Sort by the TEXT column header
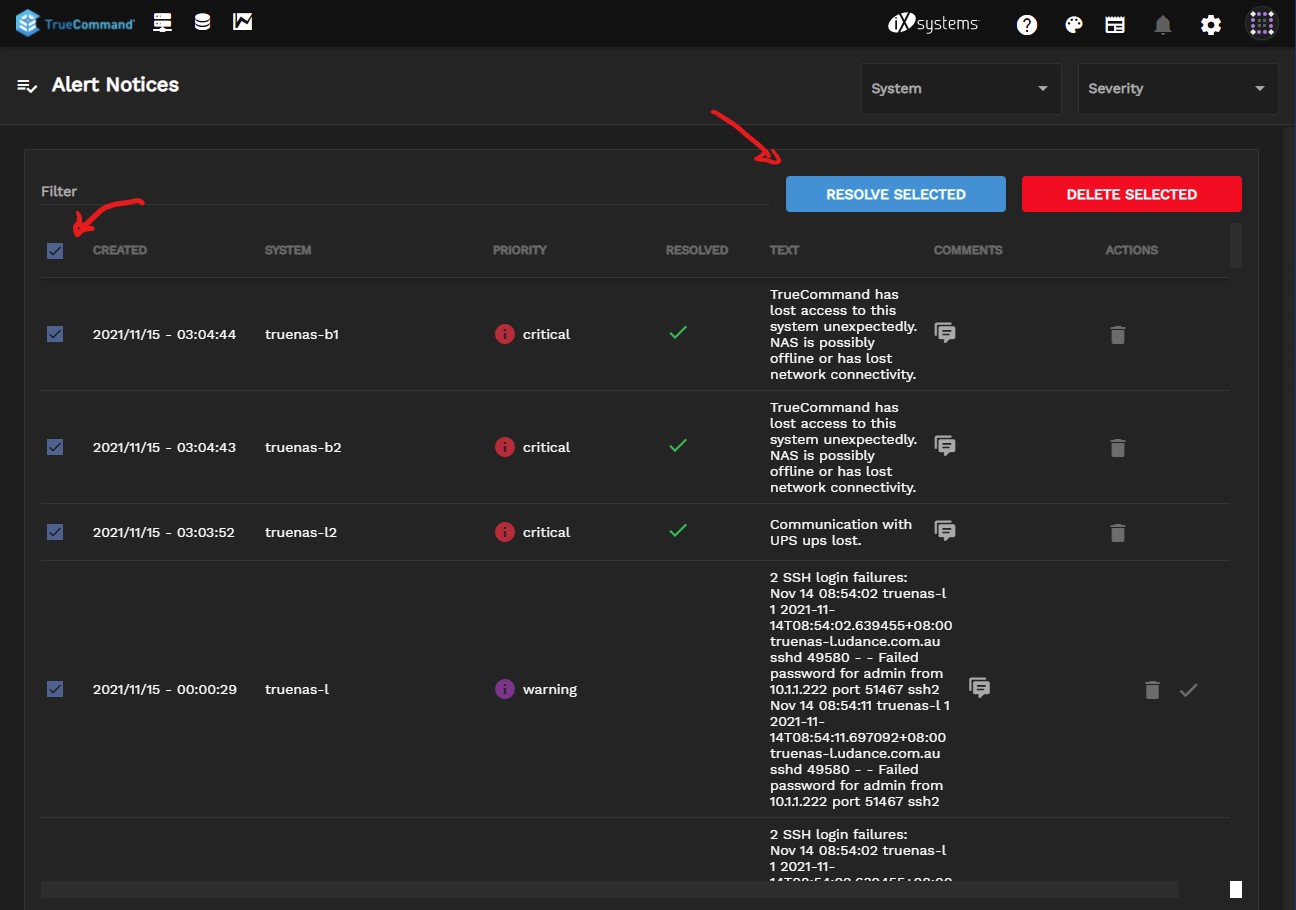 click(x=784, y=250)
